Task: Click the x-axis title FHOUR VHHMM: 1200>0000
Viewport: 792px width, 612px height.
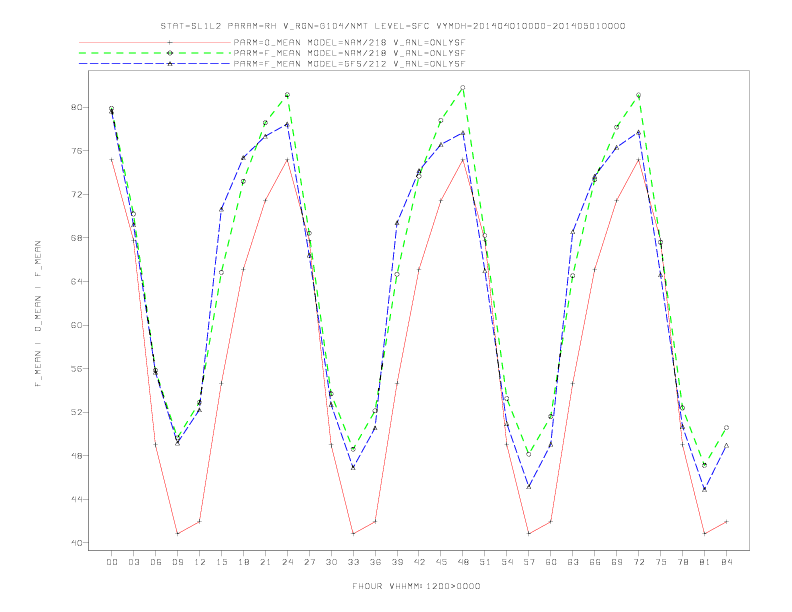Action: click(x=416, y=586)
